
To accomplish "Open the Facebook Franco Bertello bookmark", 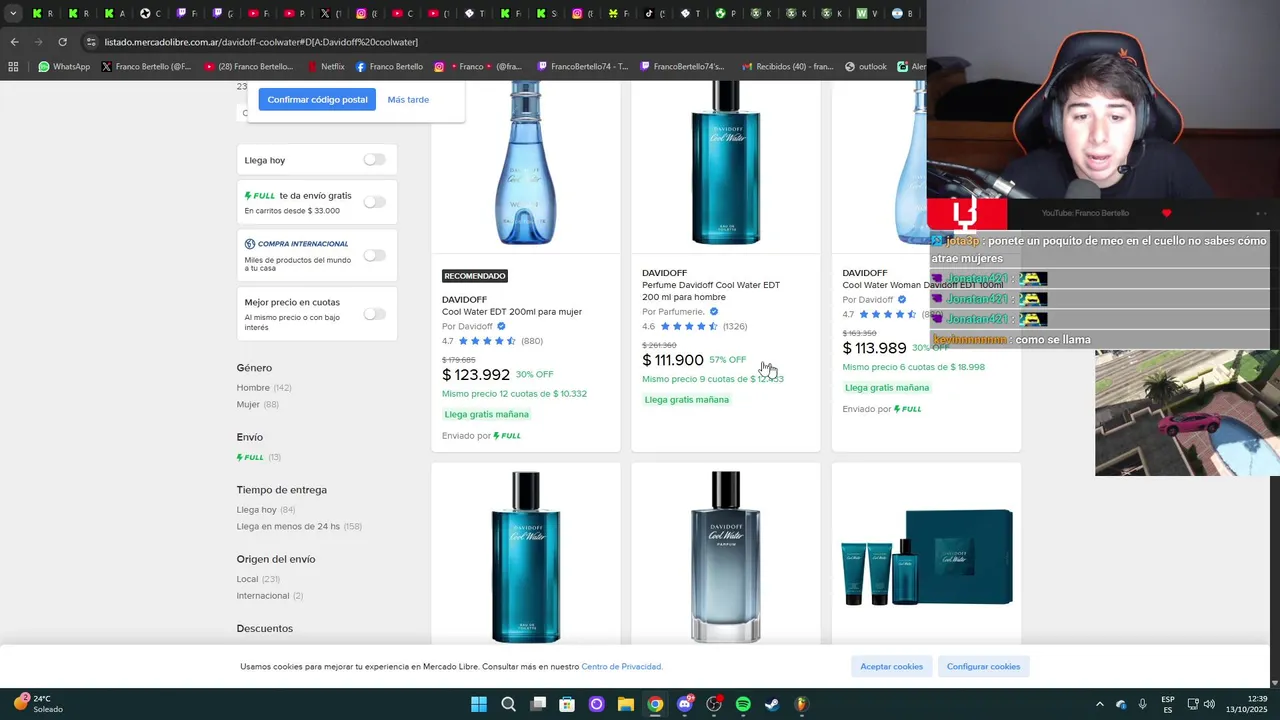I will [x=388, y=67].
